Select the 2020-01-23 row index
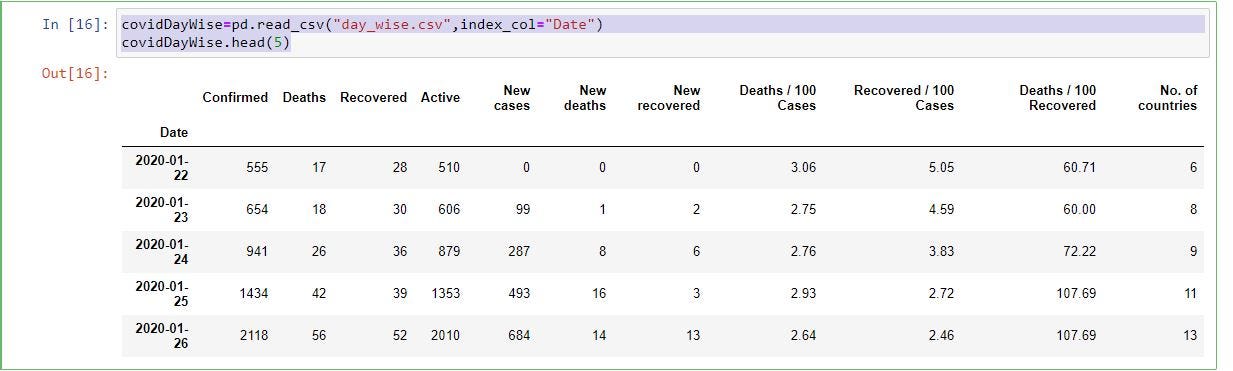 pyautogui.click(x=162, y=209)
